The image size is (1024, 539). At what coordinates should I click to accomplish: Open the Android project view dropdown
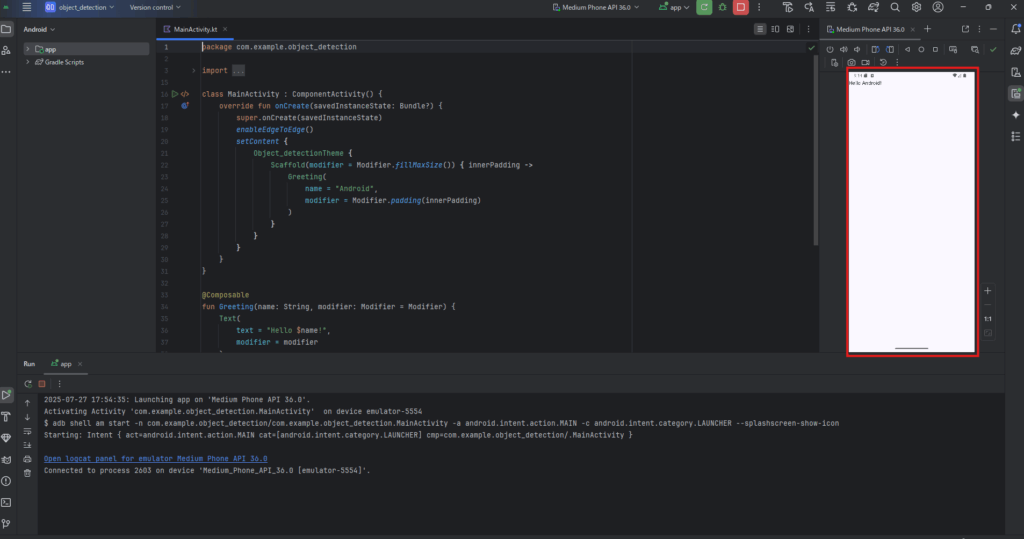click(39, 29)
